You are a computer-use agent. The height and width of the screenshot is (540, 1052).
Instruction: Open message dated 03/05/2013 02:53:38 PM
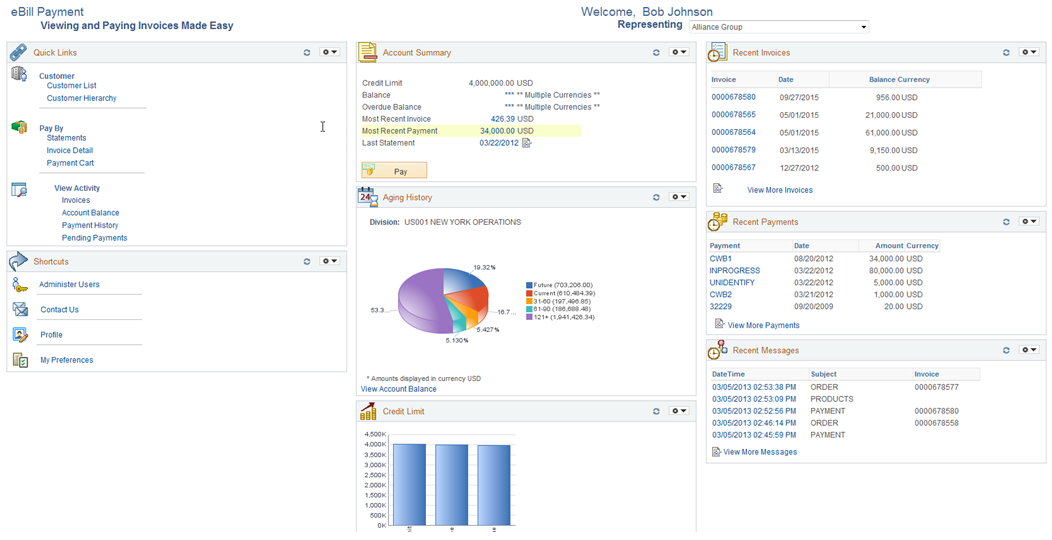pos(754,387)
